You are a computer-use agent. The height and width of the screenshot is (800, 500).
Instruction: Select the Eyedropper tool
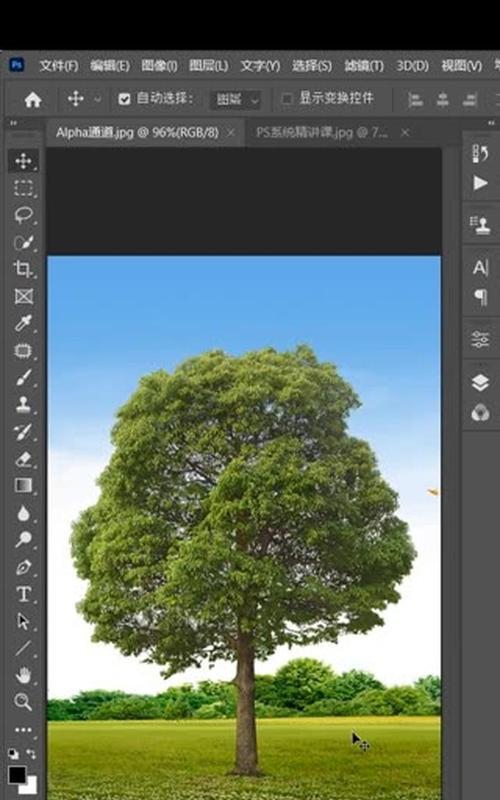tap(23, 323)
